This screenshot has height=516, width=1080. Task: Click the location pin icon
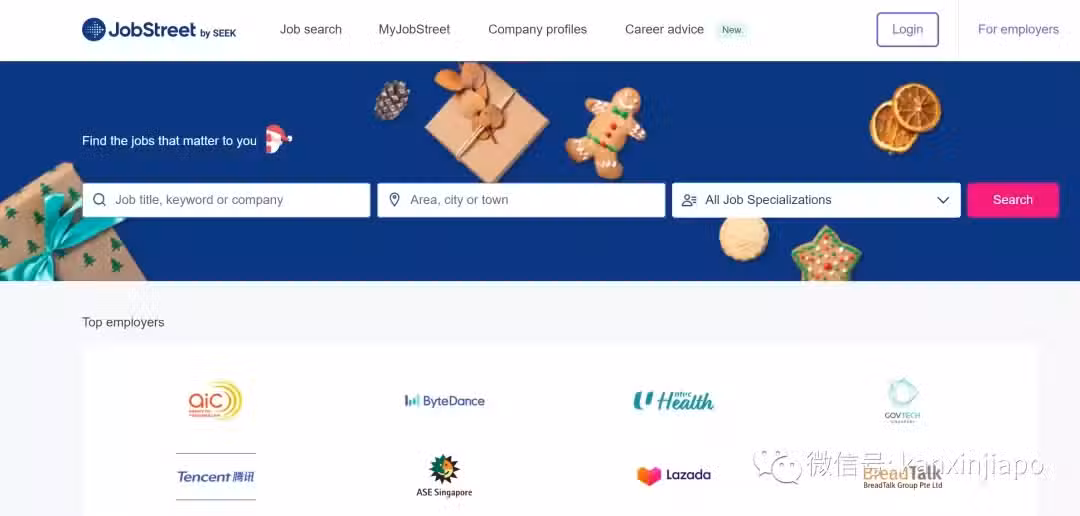pos(395,200)
